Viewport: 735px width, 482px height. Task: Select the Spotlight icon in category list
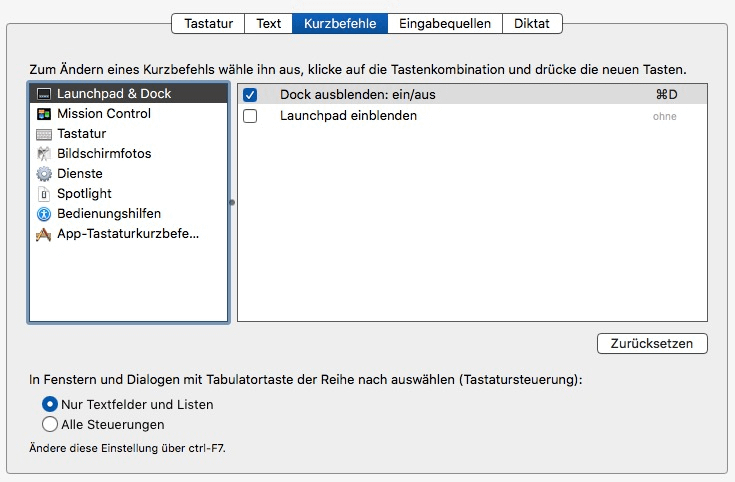pos(44,194)
